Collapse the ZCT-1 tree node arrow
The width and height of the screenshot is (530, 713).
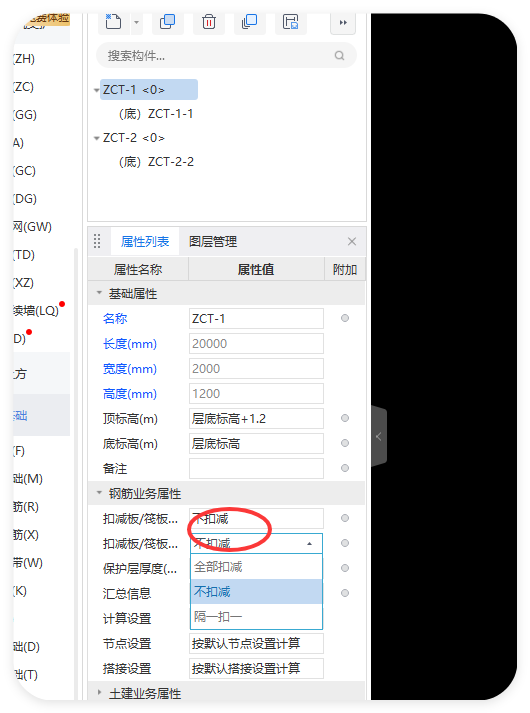coord(96,90)
